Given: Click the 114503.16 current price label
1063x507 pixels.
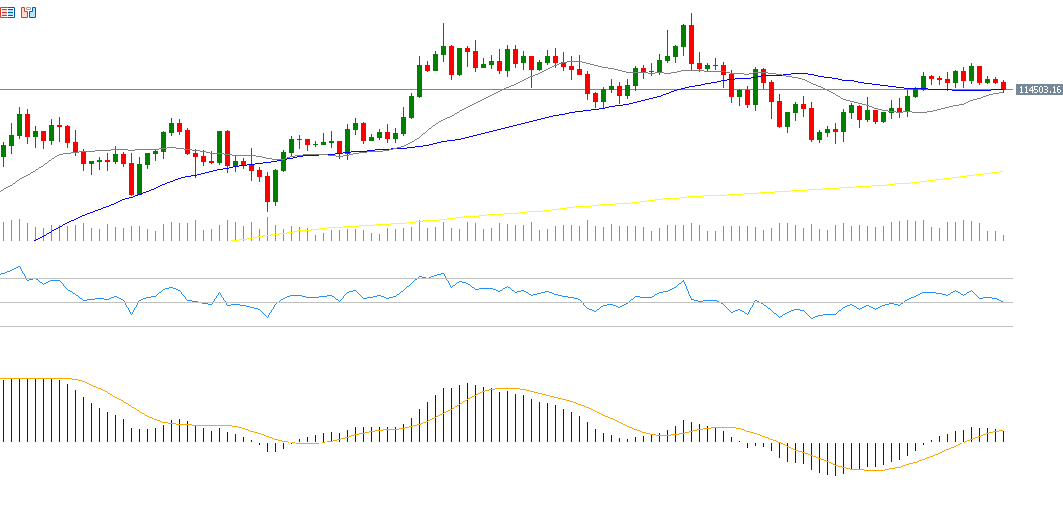Looking at the screenshot, I should point(1038,90).
